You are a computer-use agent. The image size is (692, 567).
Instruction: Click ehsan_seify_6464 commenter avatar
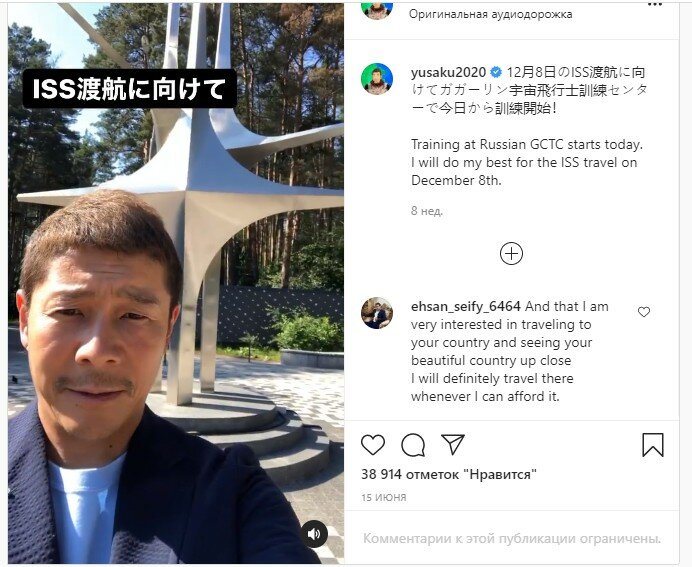[x=377, y=313]
